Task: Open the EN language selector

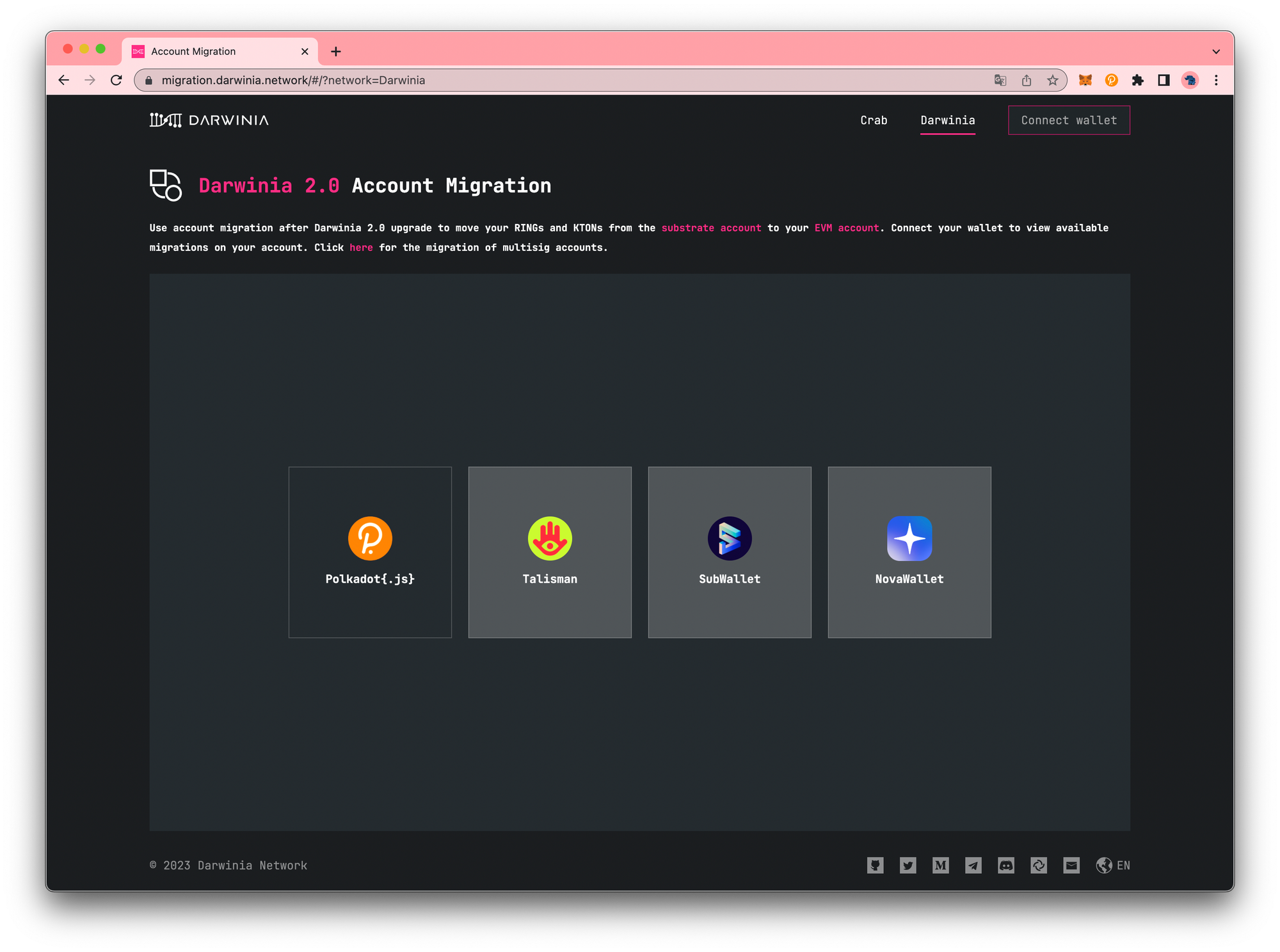Action: tap(1114, 866)
